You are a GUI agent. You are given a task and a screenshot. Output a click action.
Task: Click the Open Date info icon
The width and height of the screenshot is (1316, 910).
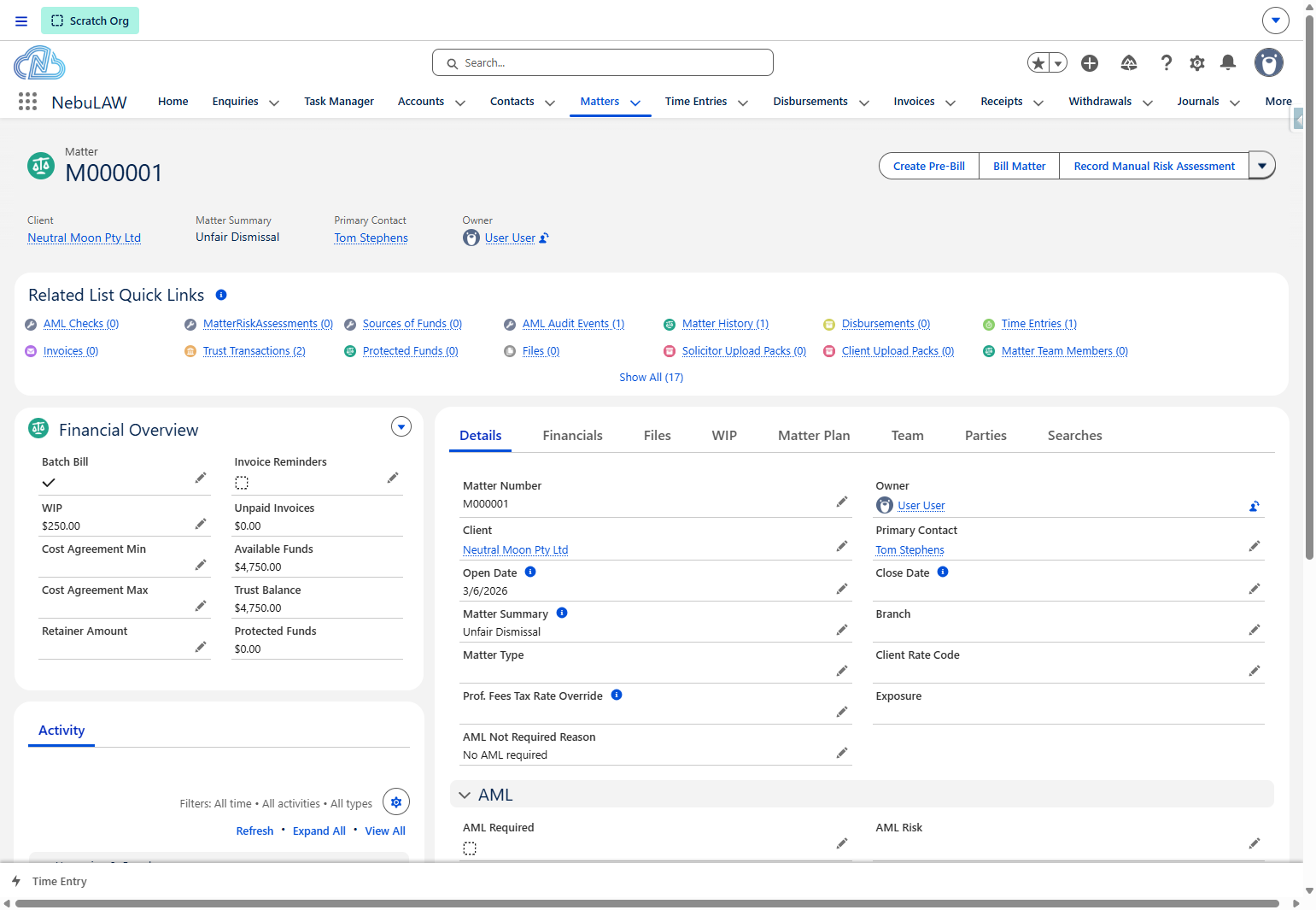click(530, 572)
